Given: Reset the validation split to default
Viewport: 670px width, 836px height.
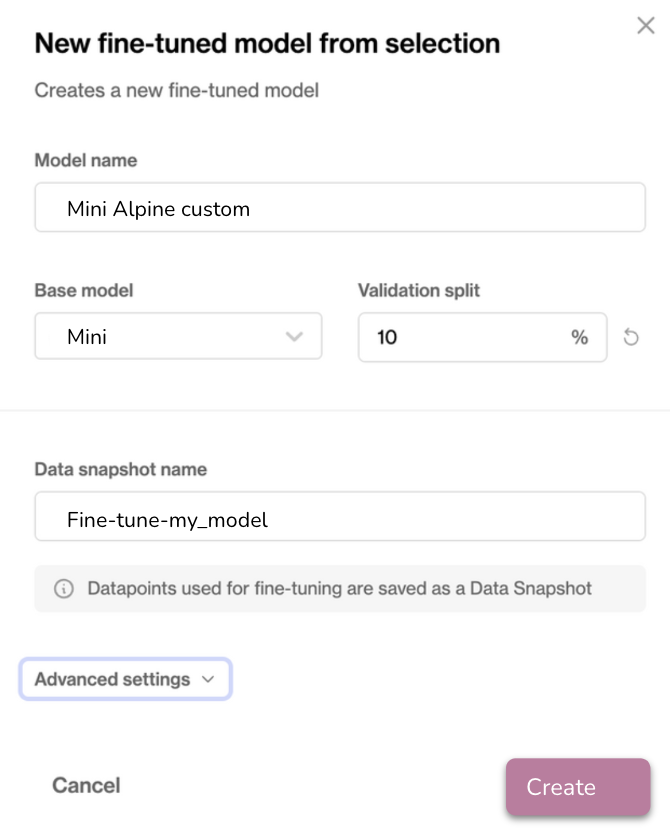Looking at the screenshot, I should [x=631, y=337].
